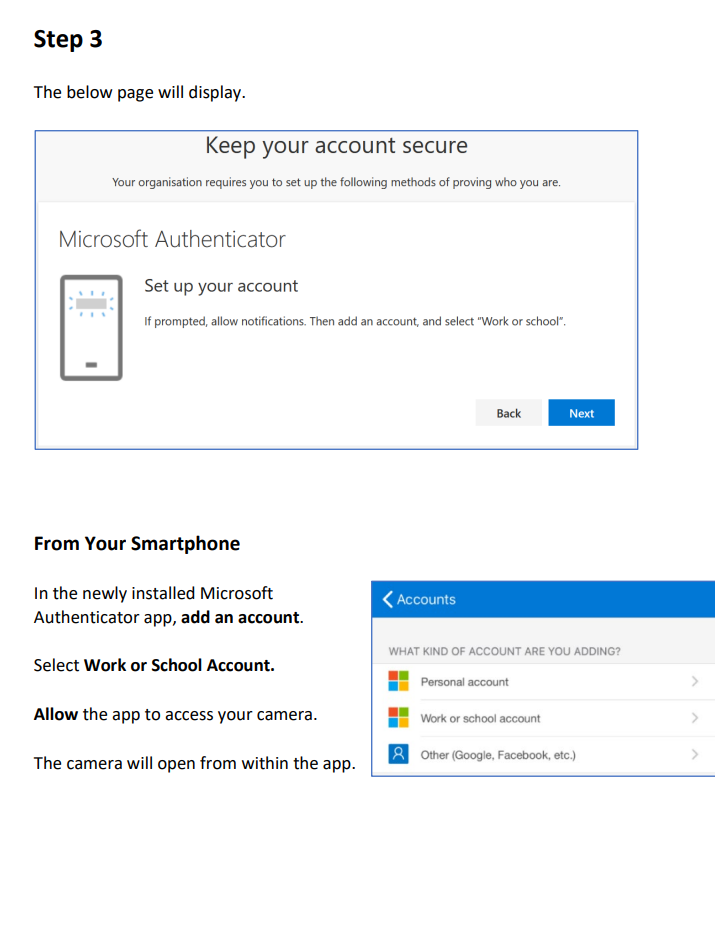Image resolution: width=715 pixels, height=945 pixels.
Task: Open the chevron on Work or school account row
Action: pyautogui.click(x=695, y=718)
